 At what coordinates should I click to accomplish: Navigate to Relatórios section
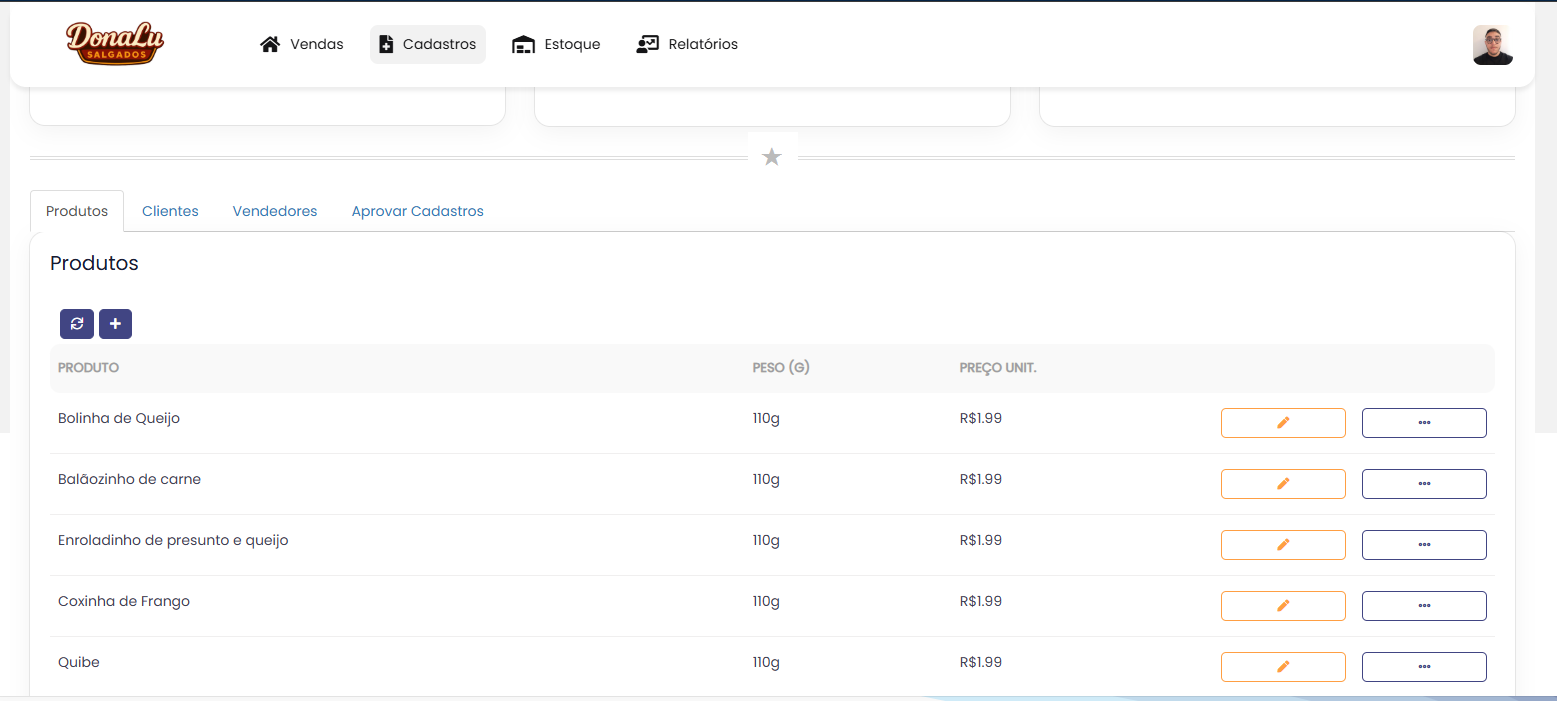tap(687, 44)
